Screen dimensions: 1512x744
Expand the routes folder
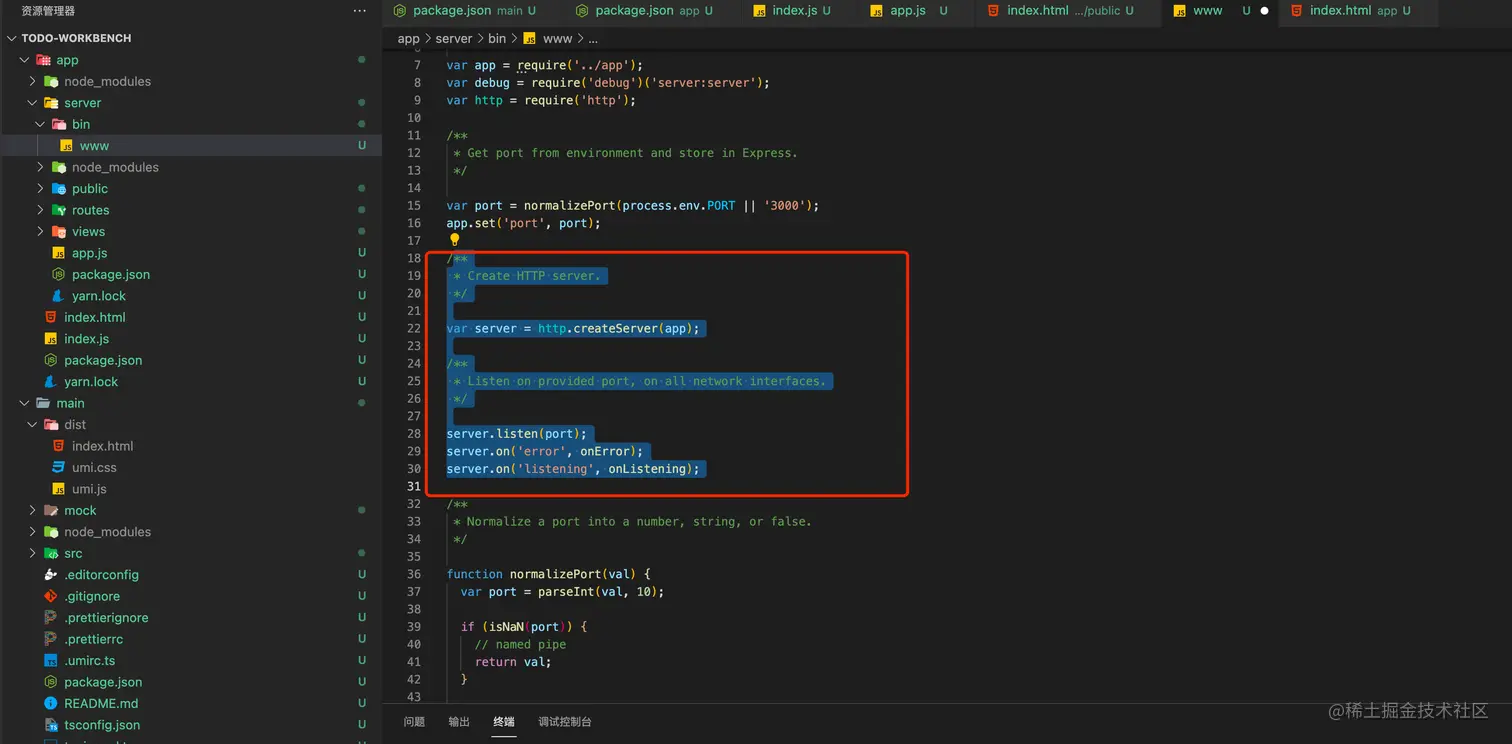[41, 210]
